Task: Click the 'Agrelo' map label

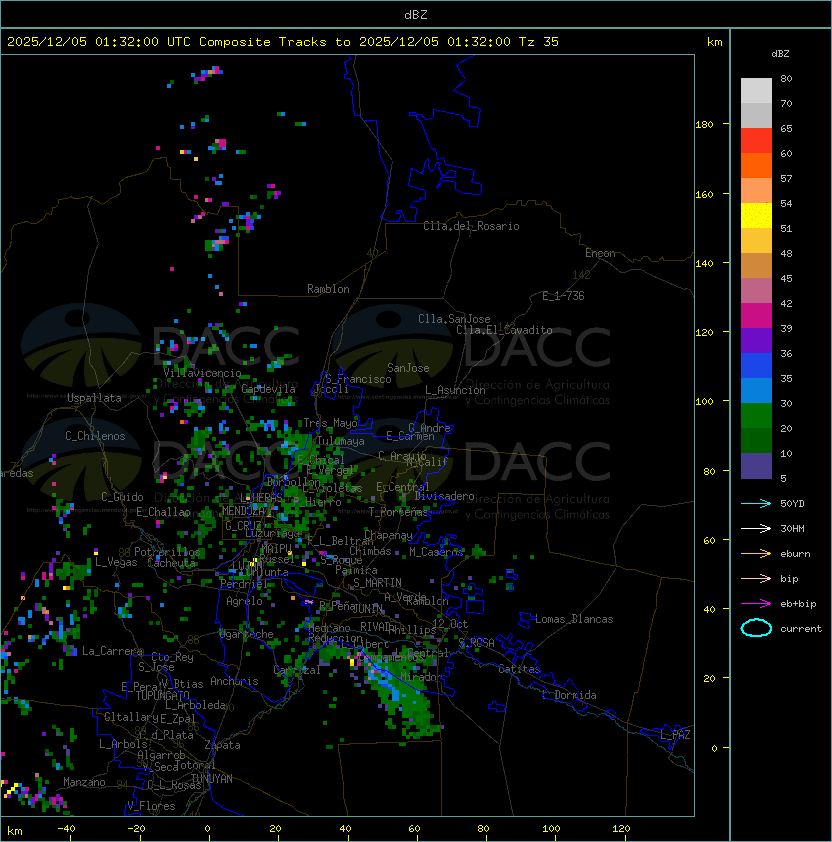Action: click(x=244, y=601)
